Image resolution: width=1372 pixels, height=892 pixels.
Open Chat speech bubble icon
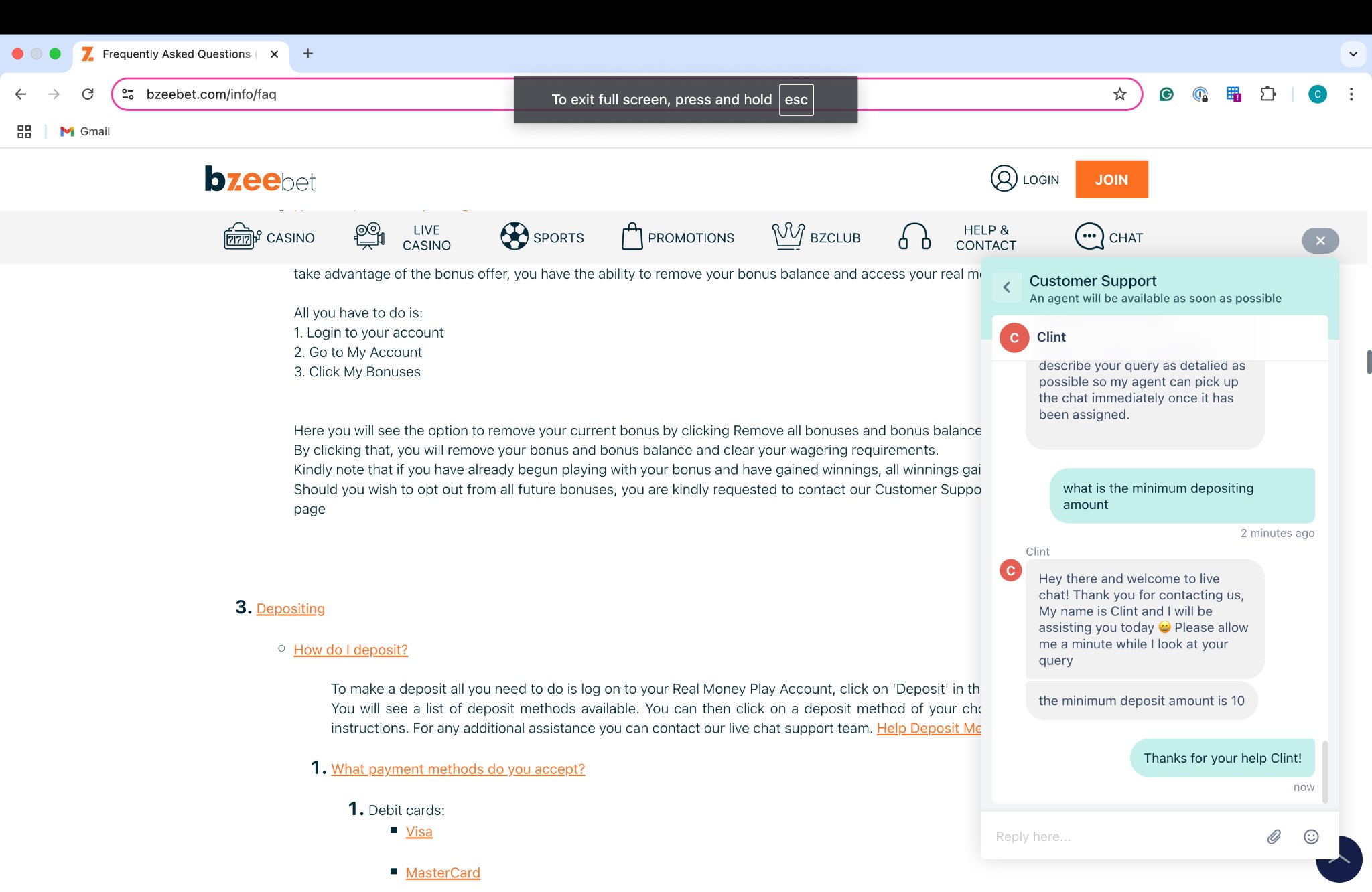1089,236
